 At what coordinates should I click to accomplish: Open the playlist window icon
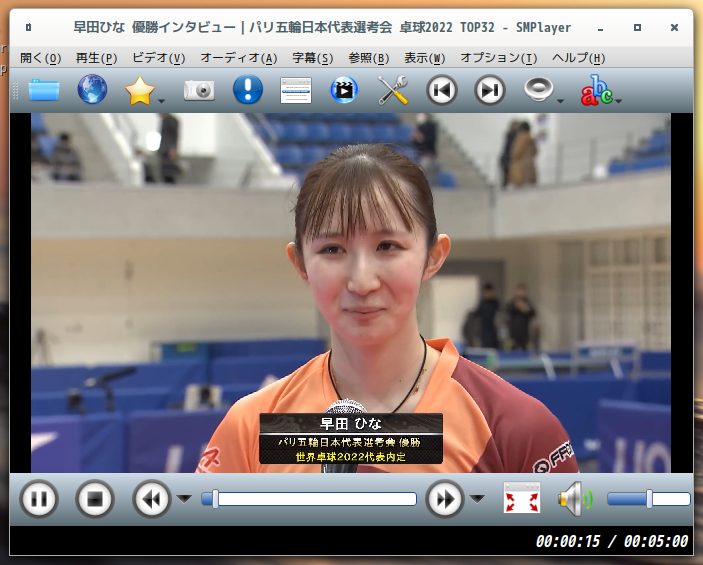(295, 90)
